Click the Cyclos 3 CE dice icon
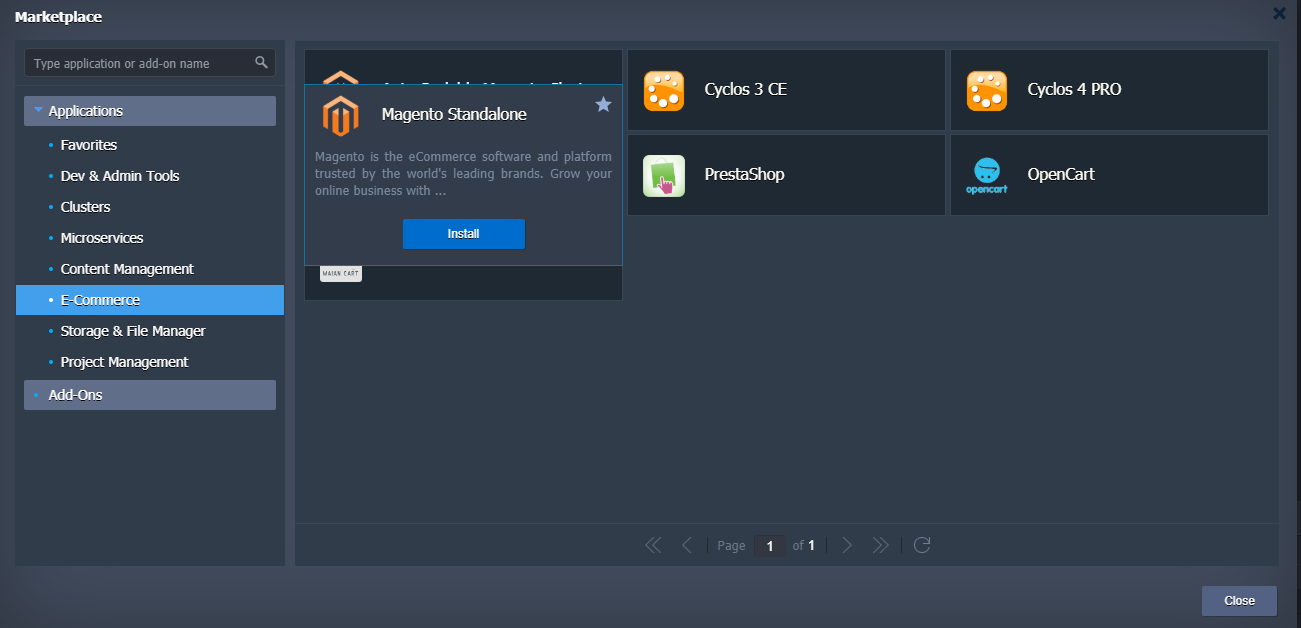The image size is (1301, 628). tap(663, 89)
